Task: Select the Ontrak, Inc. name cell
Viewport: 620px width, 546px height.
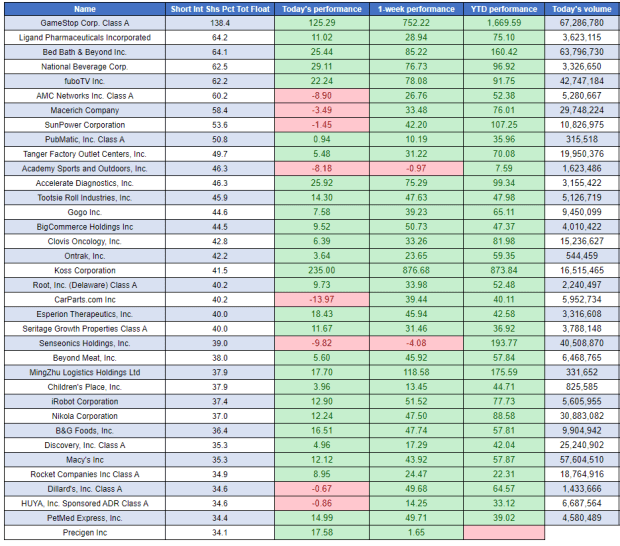Action: point(85,256)
